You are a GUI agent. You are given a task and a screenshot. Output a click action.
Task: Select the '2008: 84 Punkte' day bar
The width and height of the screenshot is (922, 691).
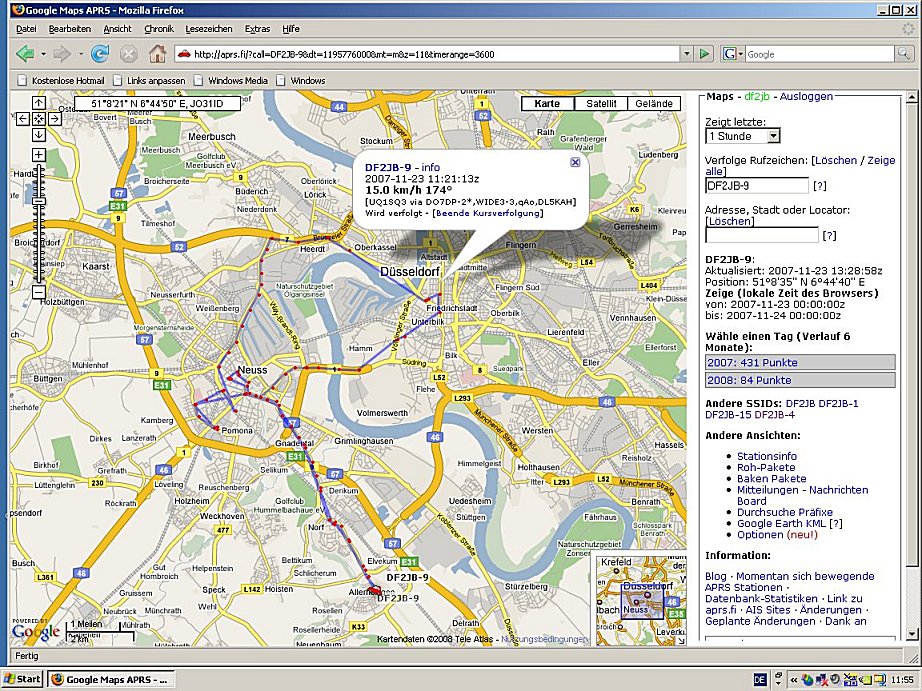coord(800,380)
